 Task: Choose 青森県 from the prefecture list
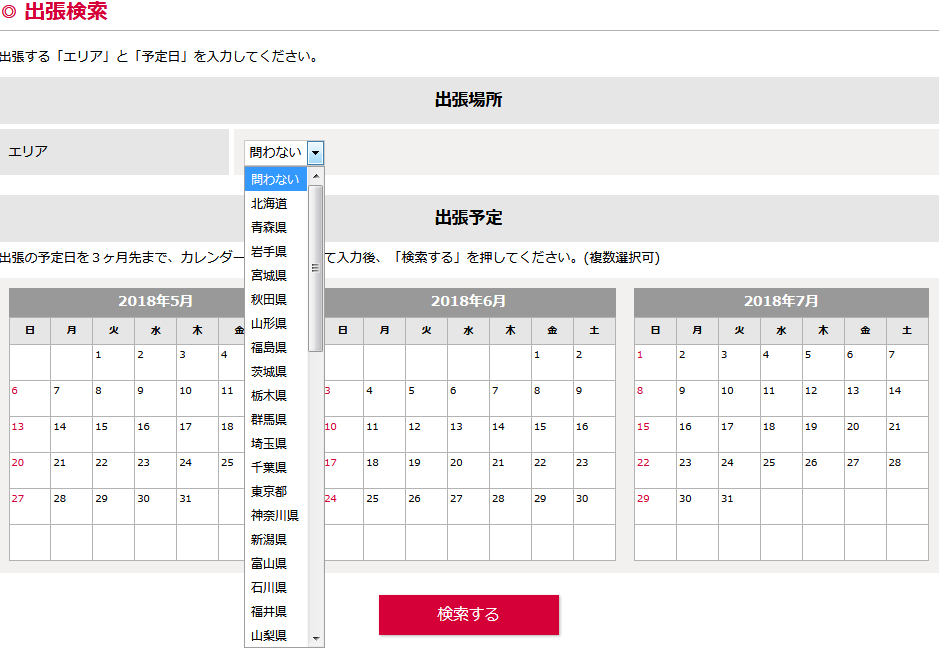(x=269, y=227)
